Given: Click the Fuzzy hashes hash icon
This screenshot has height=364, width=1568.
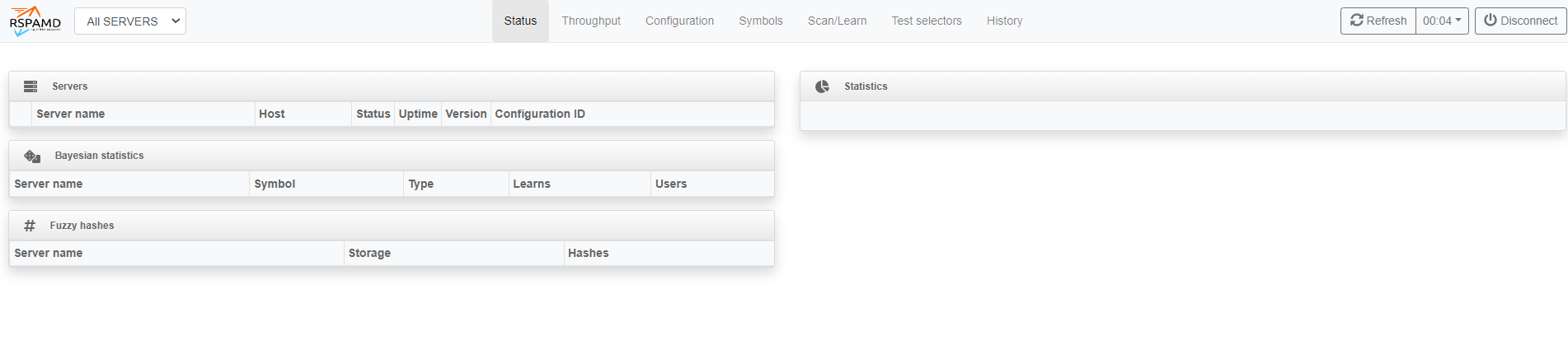Looking at the screenshot, I should 30,226.
